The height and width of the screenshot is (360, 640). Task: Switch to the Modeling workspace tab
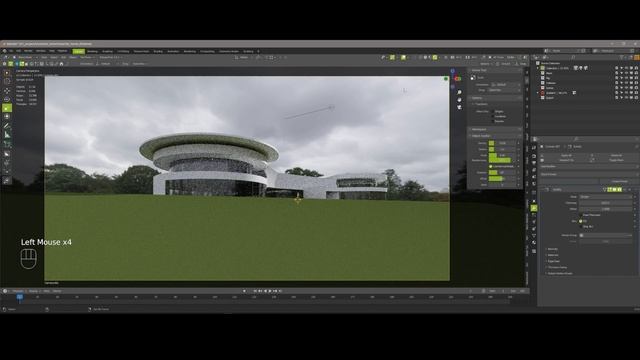[x=92, y=51]
